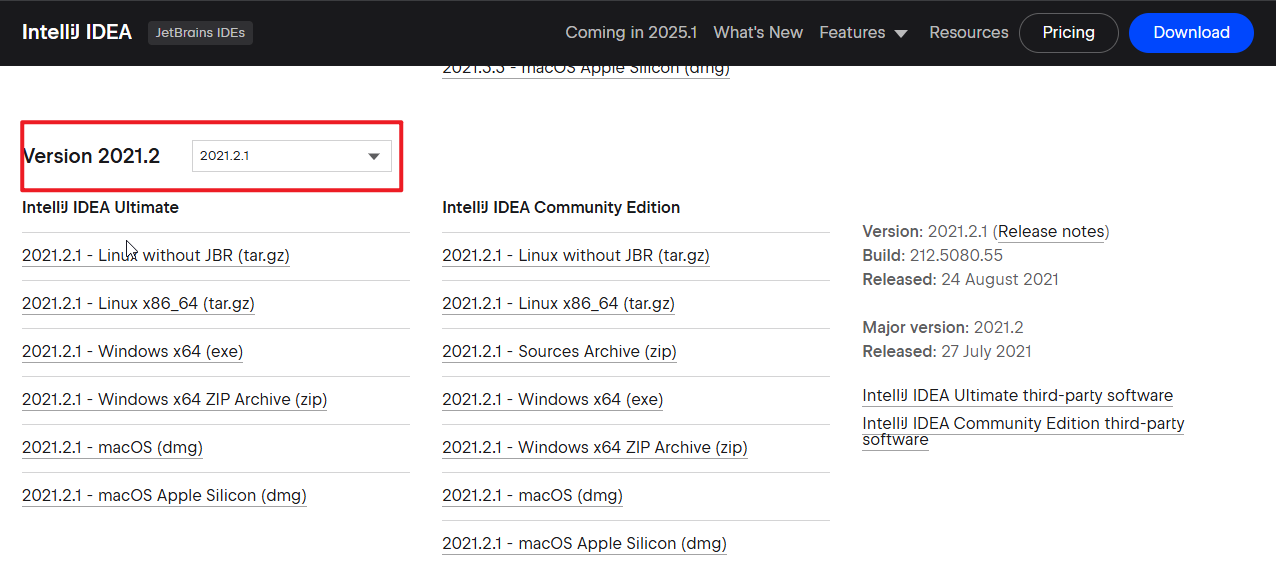This screenshot has height=576, width=1276.
Task: Go to What's New page
Action: tap(758, 32)
